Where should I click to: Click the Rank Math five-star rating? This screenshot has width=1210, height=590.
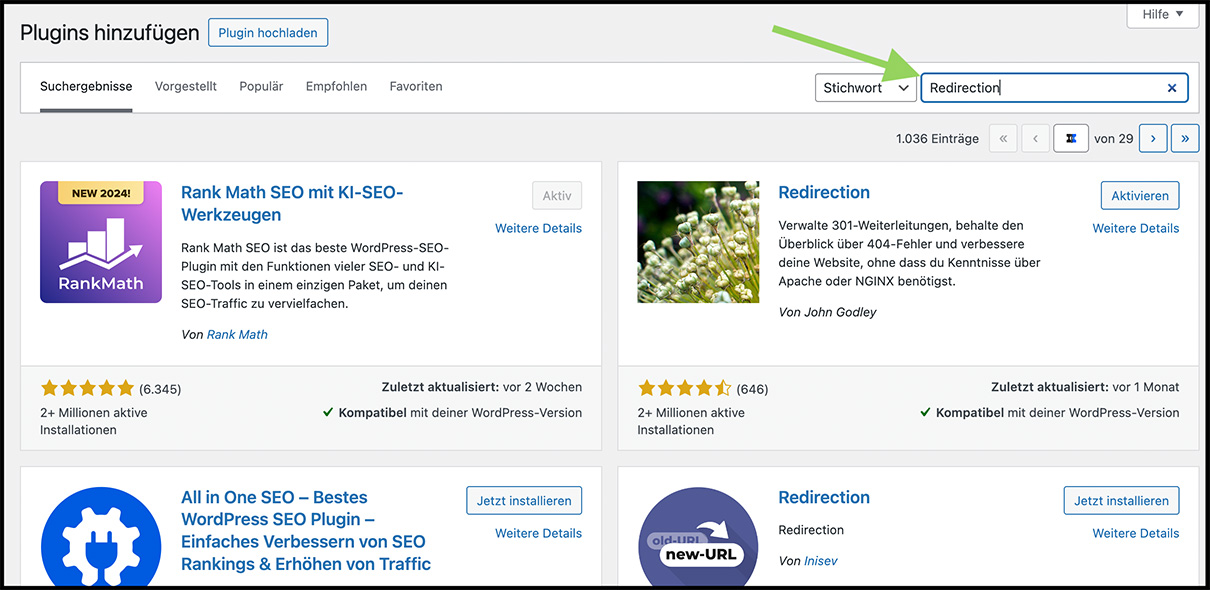click(87, 388)
